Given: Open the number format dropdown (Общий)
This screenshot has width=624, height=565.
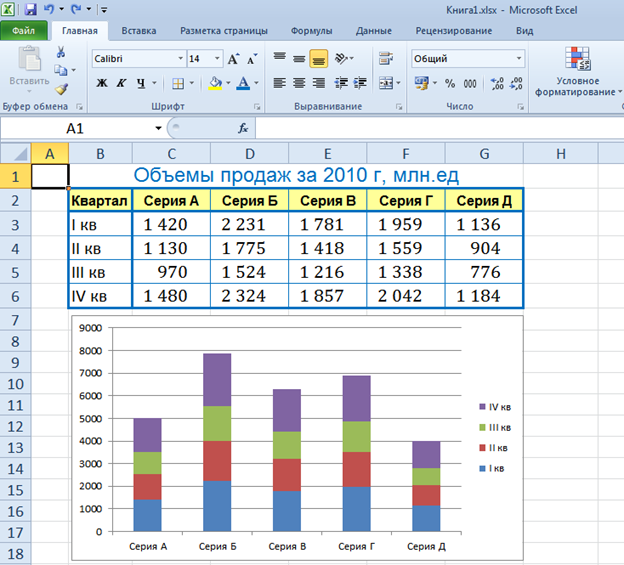Looking at the screenshot, I should point(519,59).
